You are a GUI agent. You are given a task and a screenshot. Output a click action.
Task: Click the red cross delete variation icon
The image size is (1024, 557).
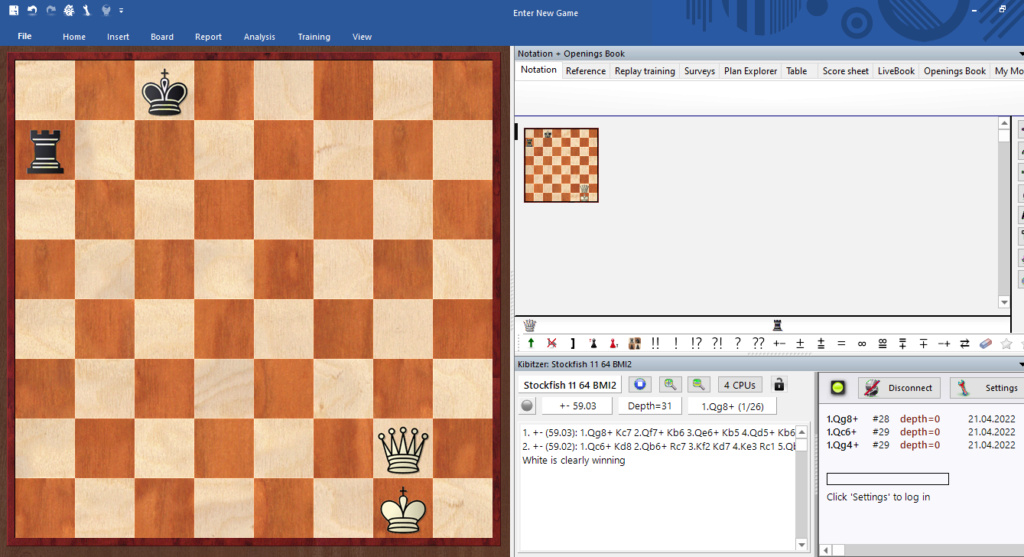coord(552,343)
